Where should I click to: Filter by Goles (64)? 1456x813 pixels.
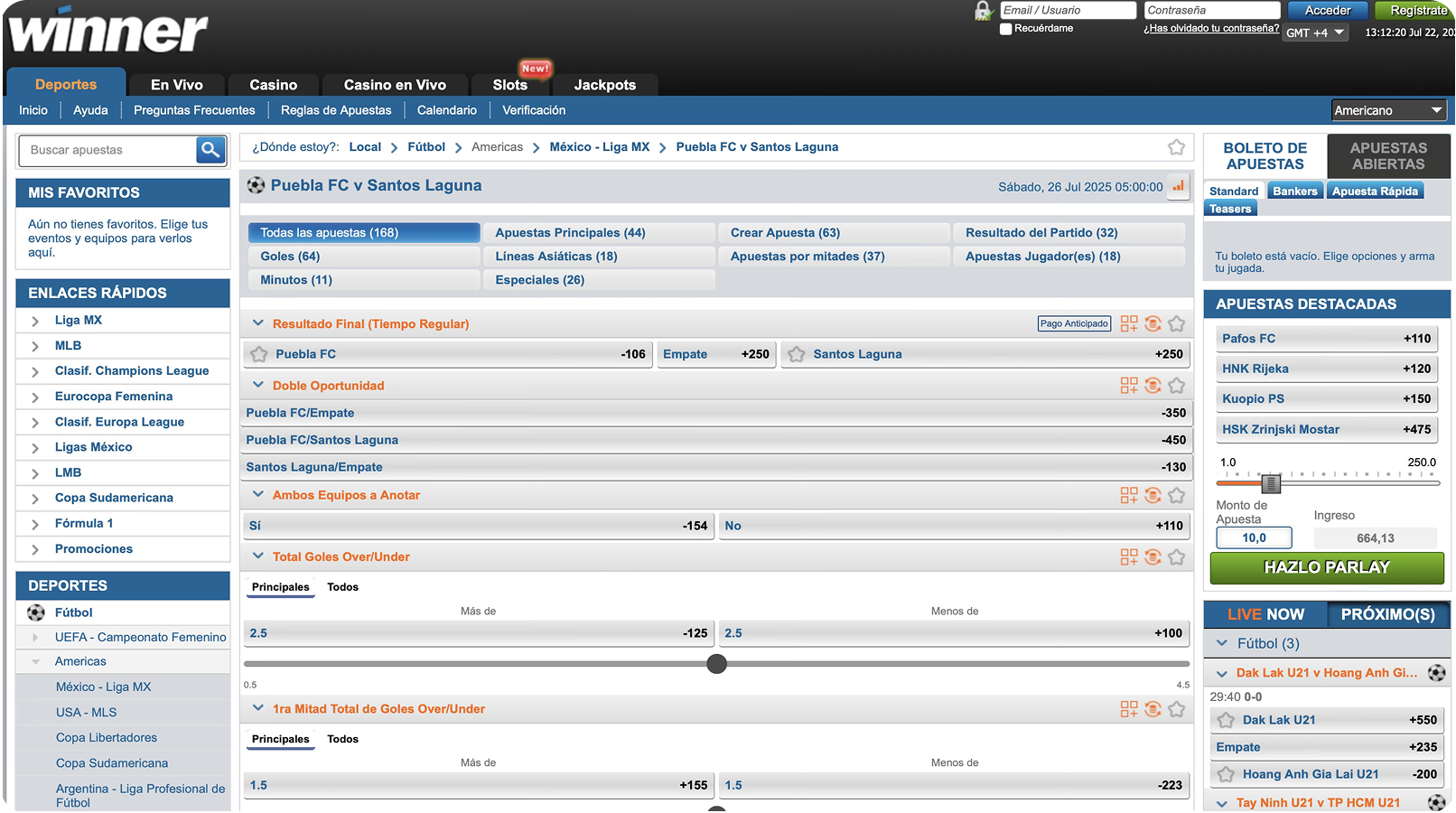tap(363, 257)
